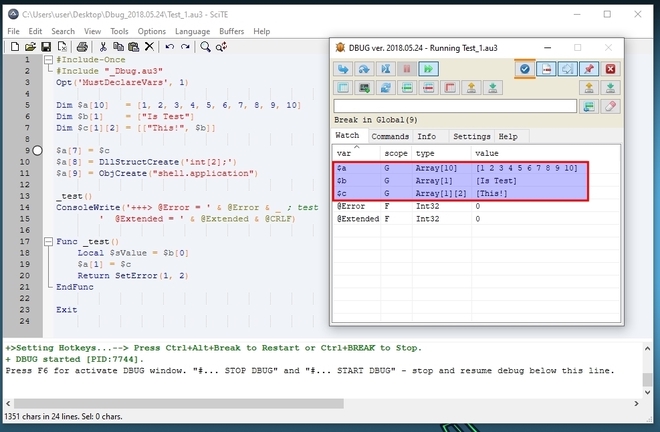
Task: Click the Step Into debug arrow icon
Action: 344,69
